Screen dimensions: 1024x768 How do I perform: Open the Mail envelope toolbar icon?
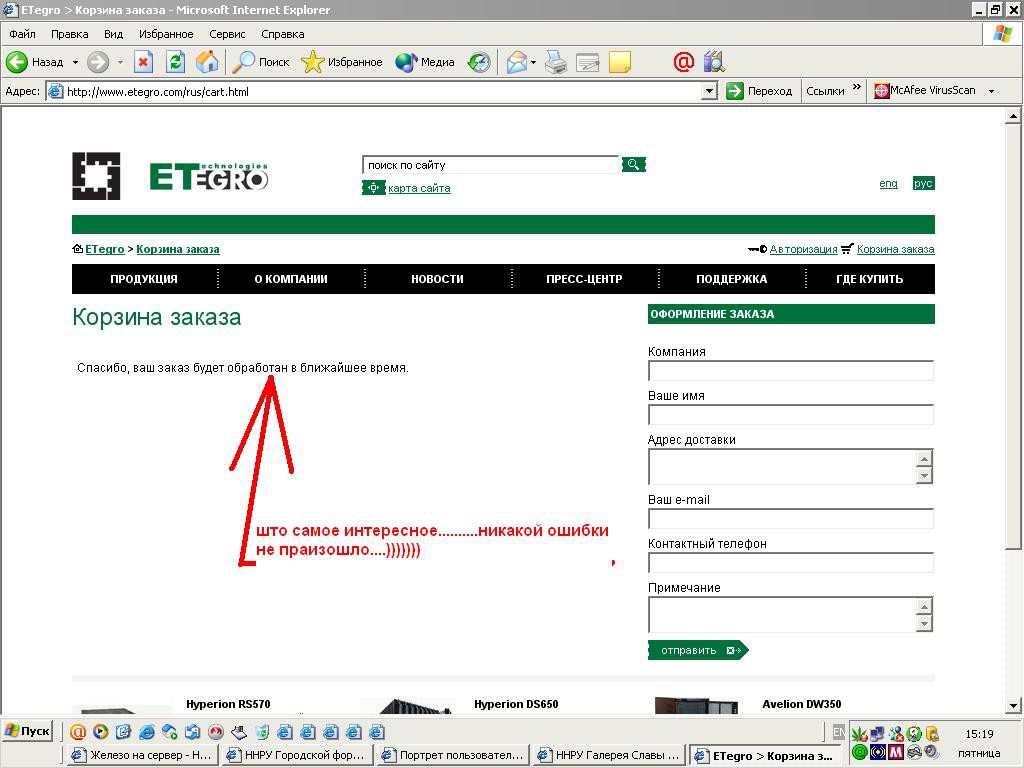click(517, 62)
